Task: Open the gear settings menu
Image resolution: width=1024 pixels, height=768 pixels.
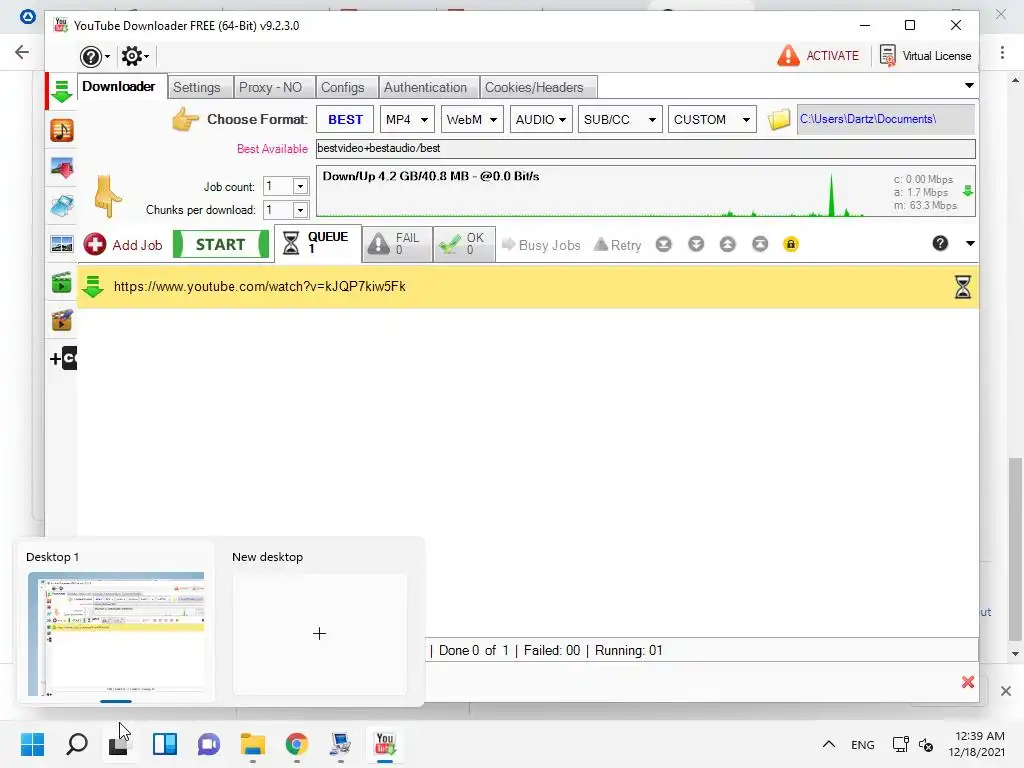Action: (135, 56)
